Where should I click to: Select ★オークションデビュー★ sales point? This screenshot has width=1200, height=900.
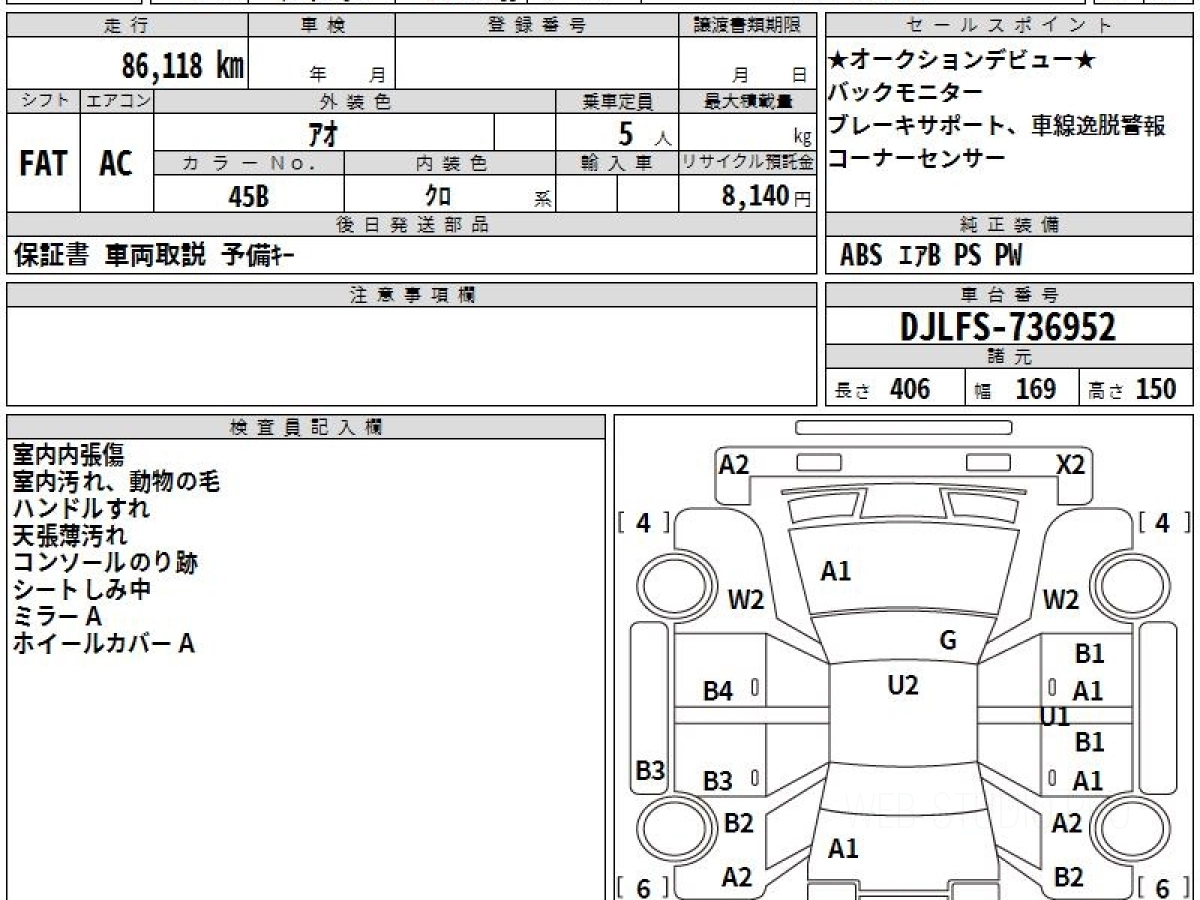[x=963, y=60]
